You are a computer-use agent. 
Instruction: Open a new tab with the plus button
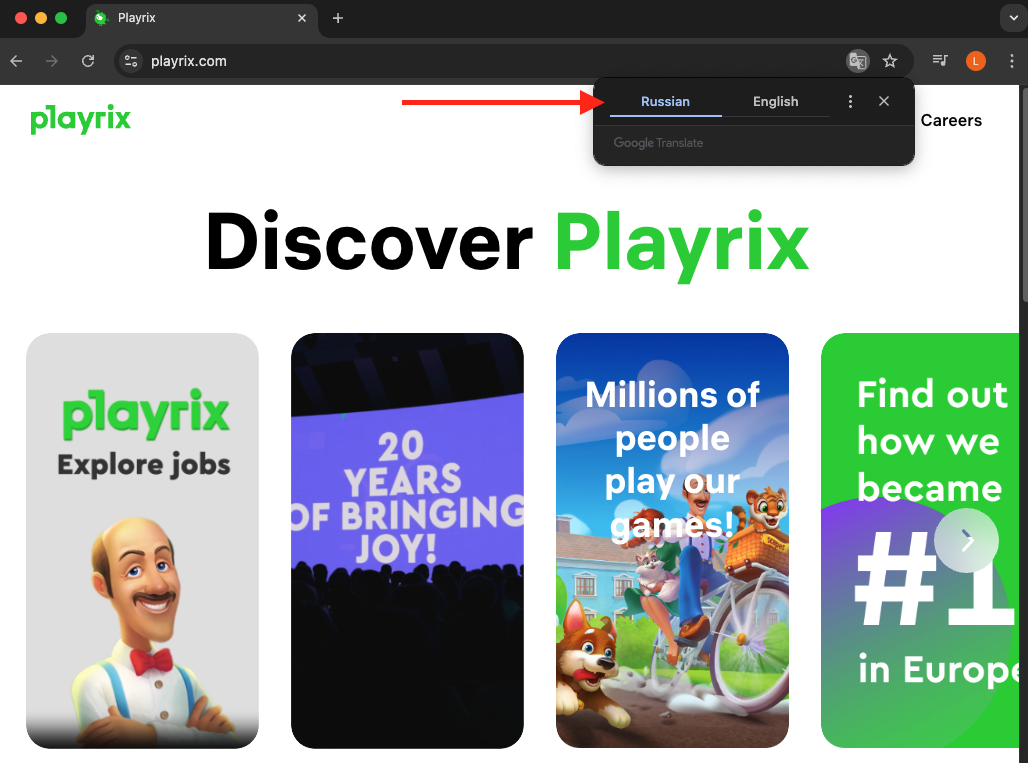point(338,18)
